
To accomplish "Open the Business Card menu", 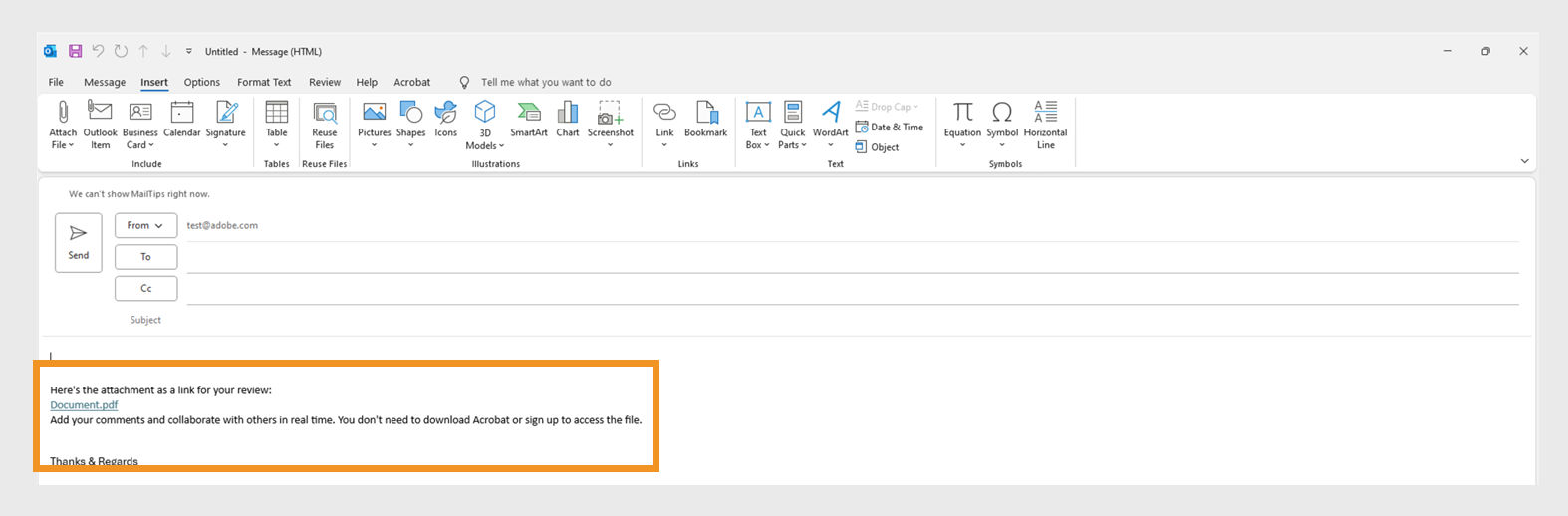I will 140,125.
